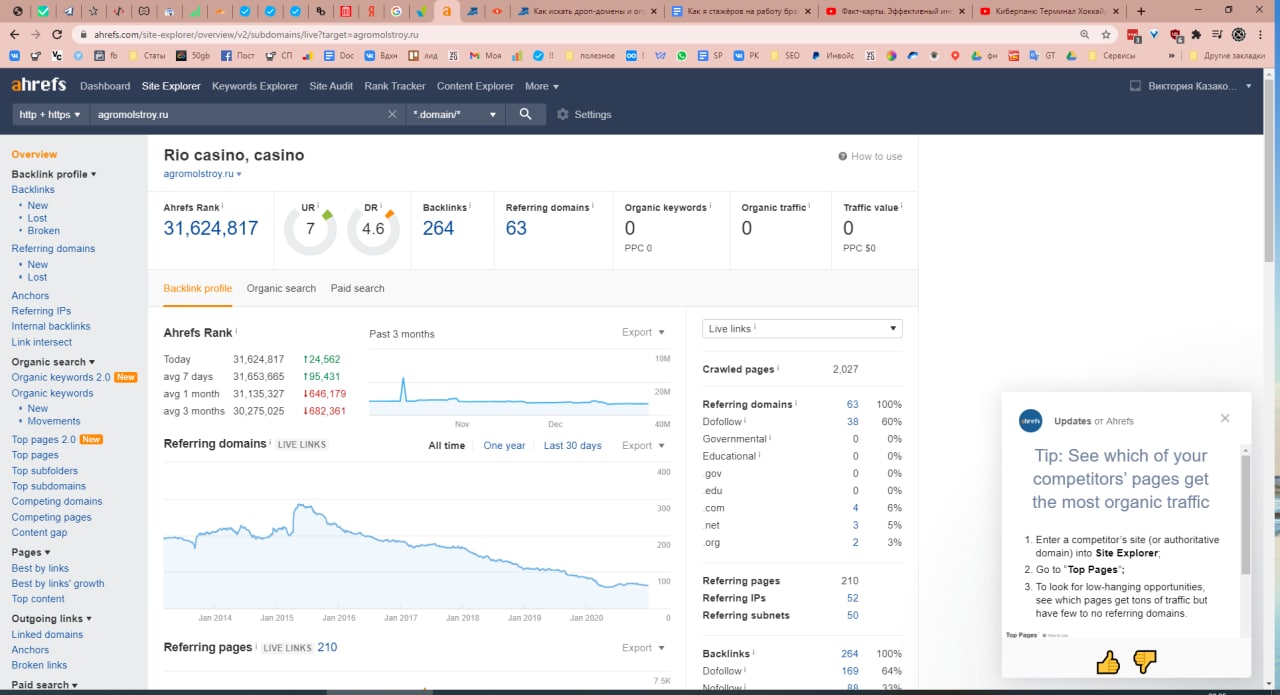The width and height of the screenshot is (1280, 695).
Task: Open the protocol http + https dropdown
Action: coord(49,115)
